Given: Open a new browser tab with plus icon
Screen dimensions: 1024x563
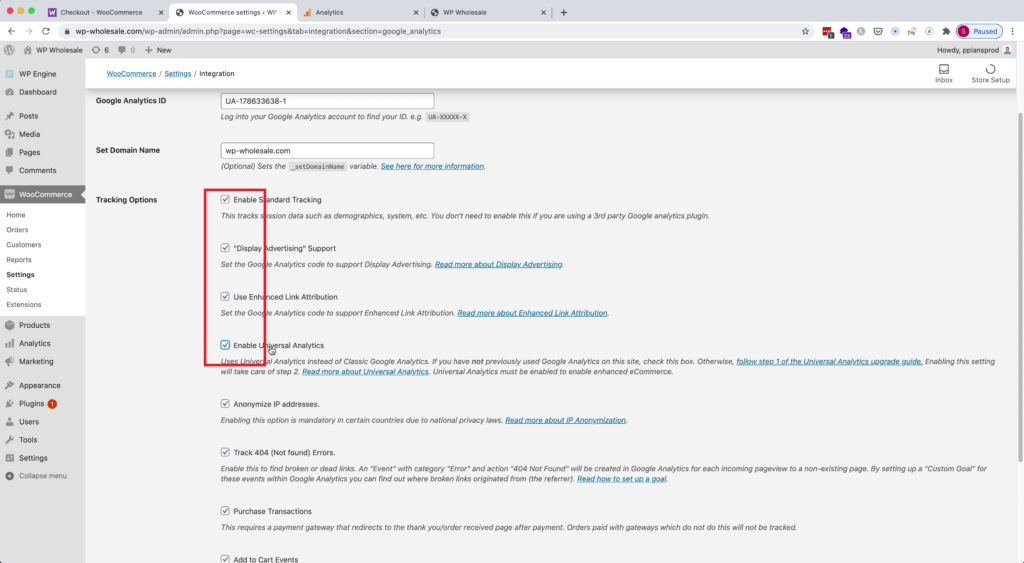Looking at the screenshot, I should [x=564, y=12].
